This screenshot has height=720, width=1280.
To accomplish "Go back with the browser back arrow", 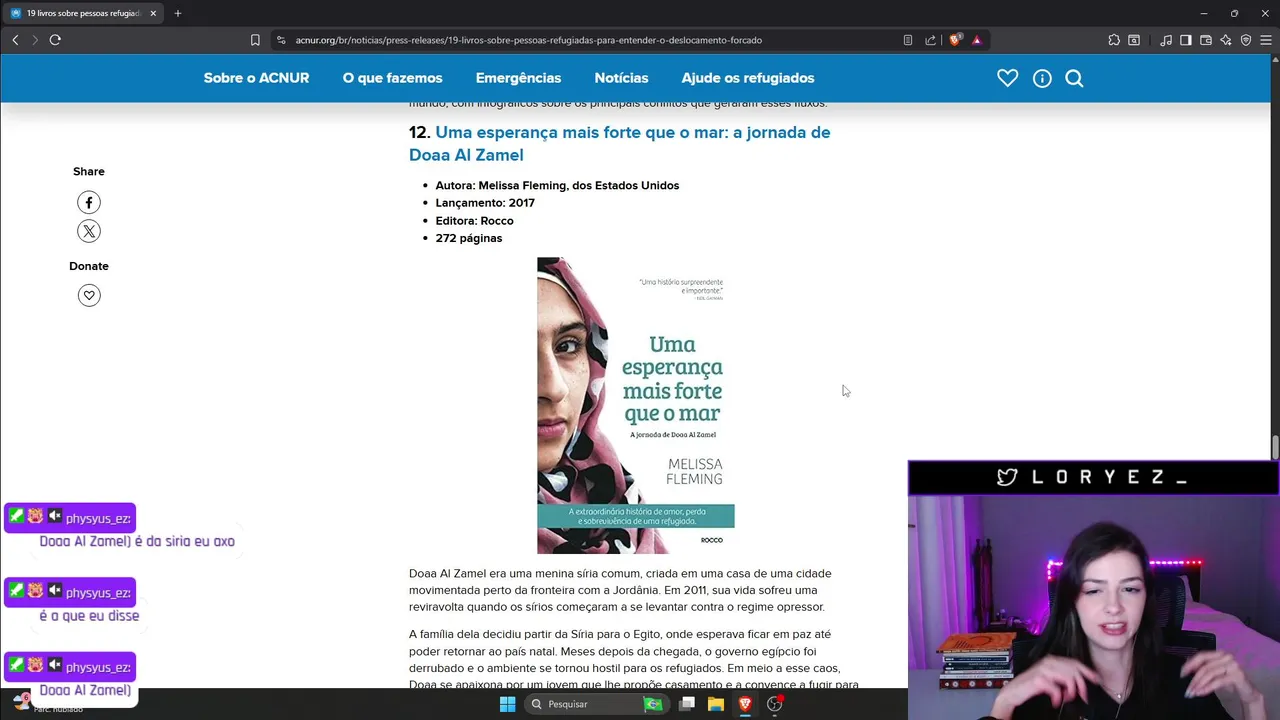I will pyautogui.click(x=15, y=40).
